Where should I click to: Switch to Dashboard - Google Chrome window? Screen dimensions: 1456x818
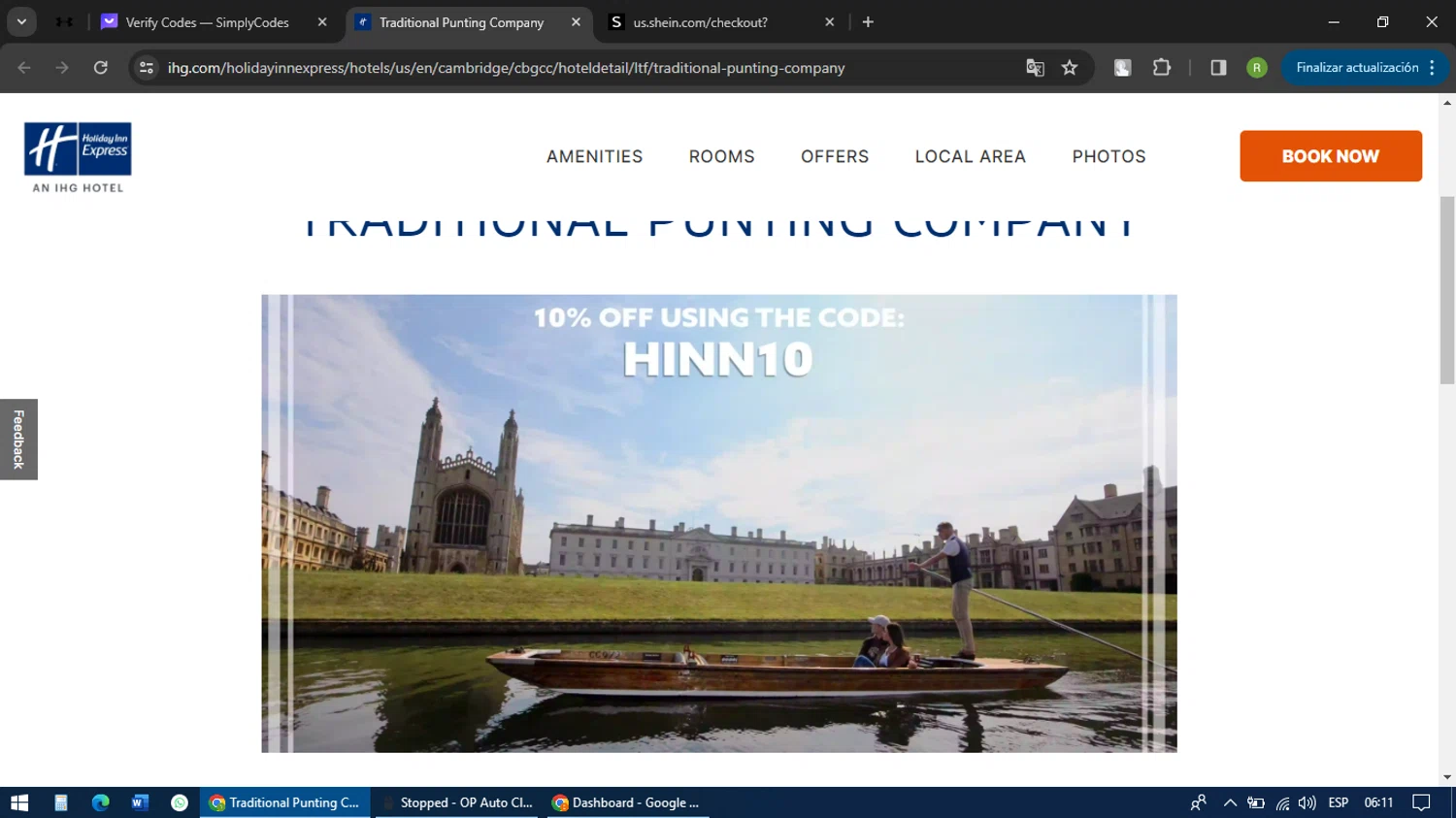(626, 802)
